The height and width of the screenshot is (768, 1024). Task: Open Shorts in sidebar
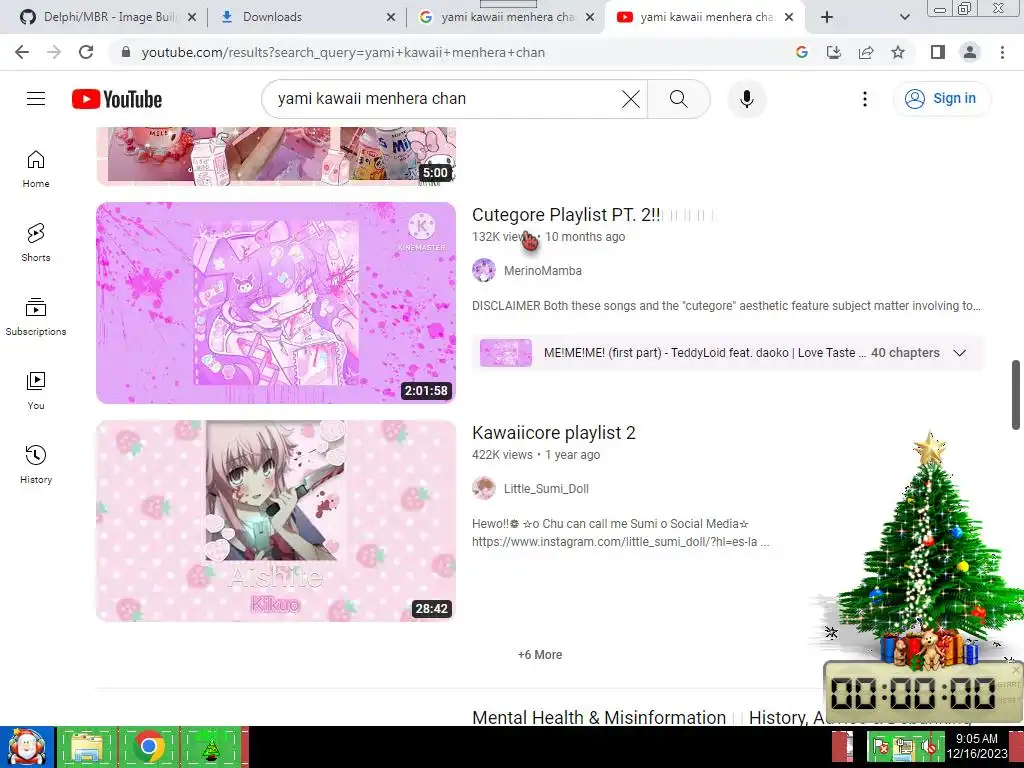(36, 242)
